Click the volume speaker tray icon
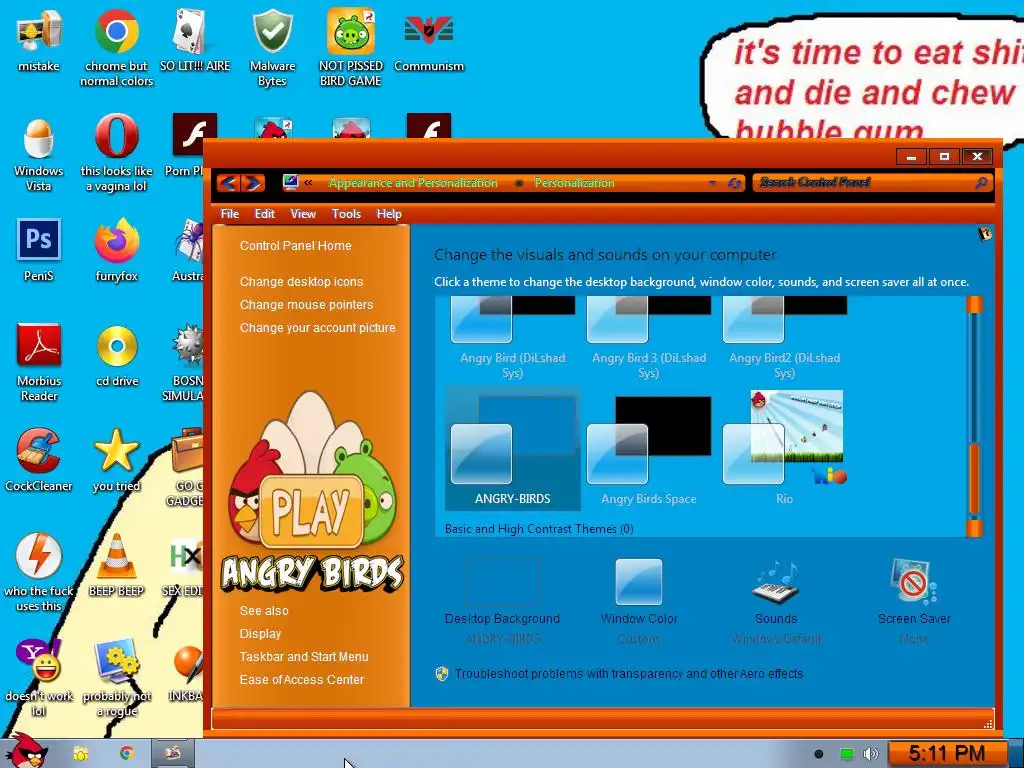The width and height of the screenshot is (1024, 768). [871, 754]
